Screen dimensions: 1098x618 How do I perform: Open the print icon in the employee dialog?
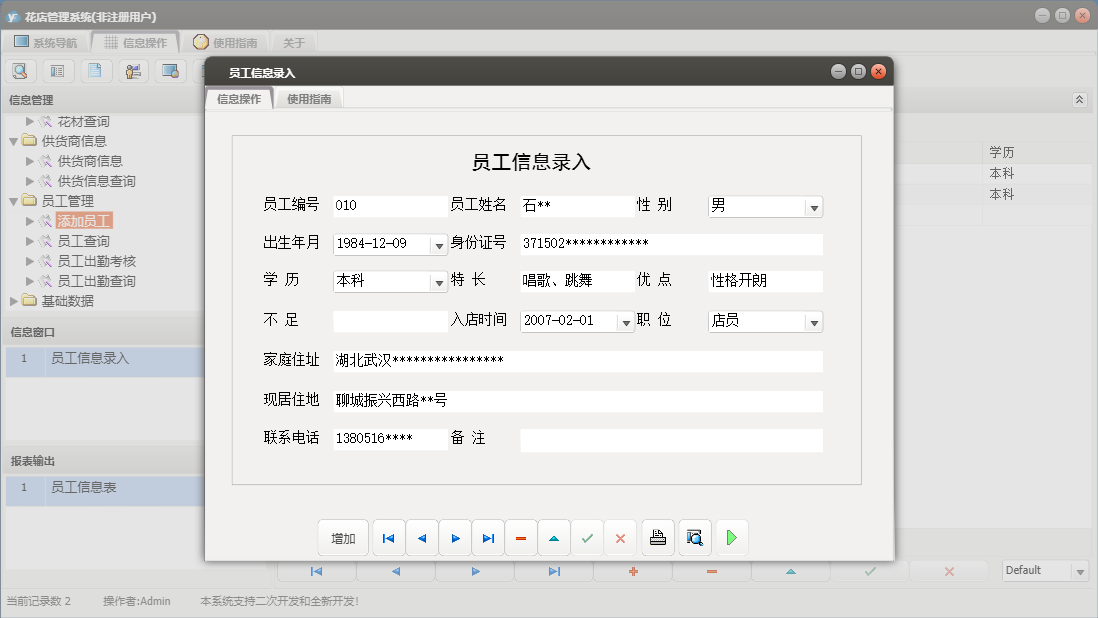(657, 537)
